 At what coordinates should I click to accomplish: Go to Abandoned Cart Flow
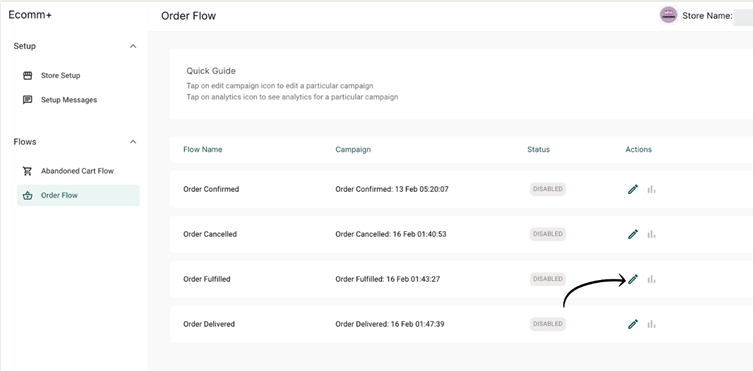[78, 171]
